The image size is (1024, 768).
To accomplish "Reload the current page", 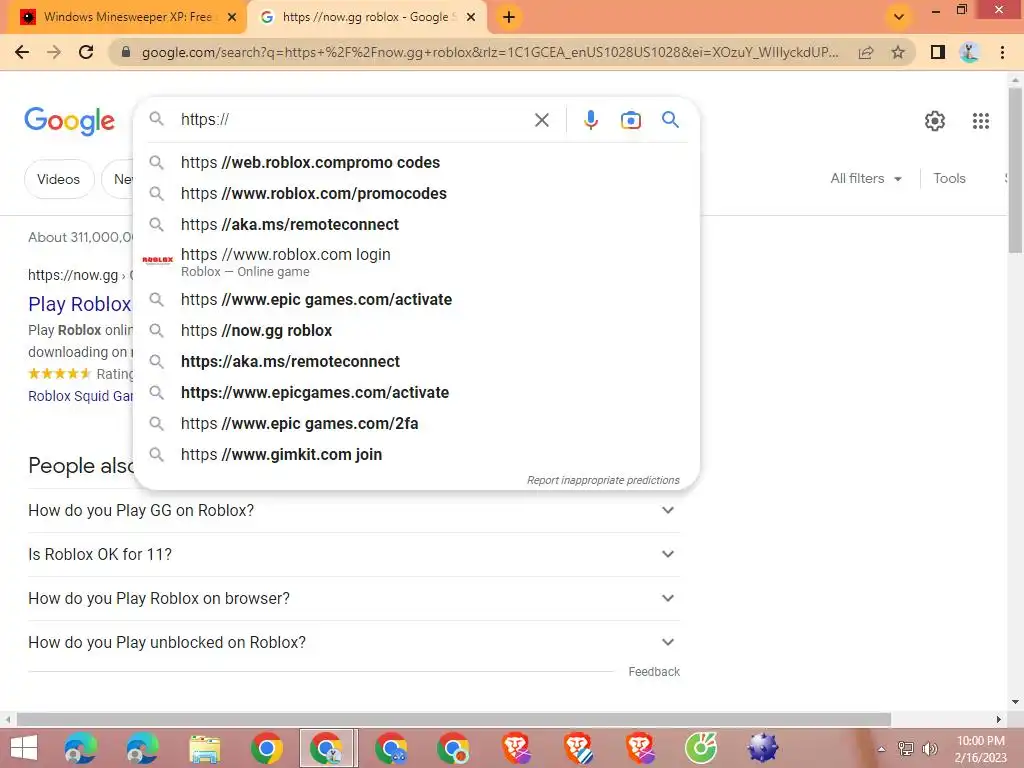I will point(86,52).
